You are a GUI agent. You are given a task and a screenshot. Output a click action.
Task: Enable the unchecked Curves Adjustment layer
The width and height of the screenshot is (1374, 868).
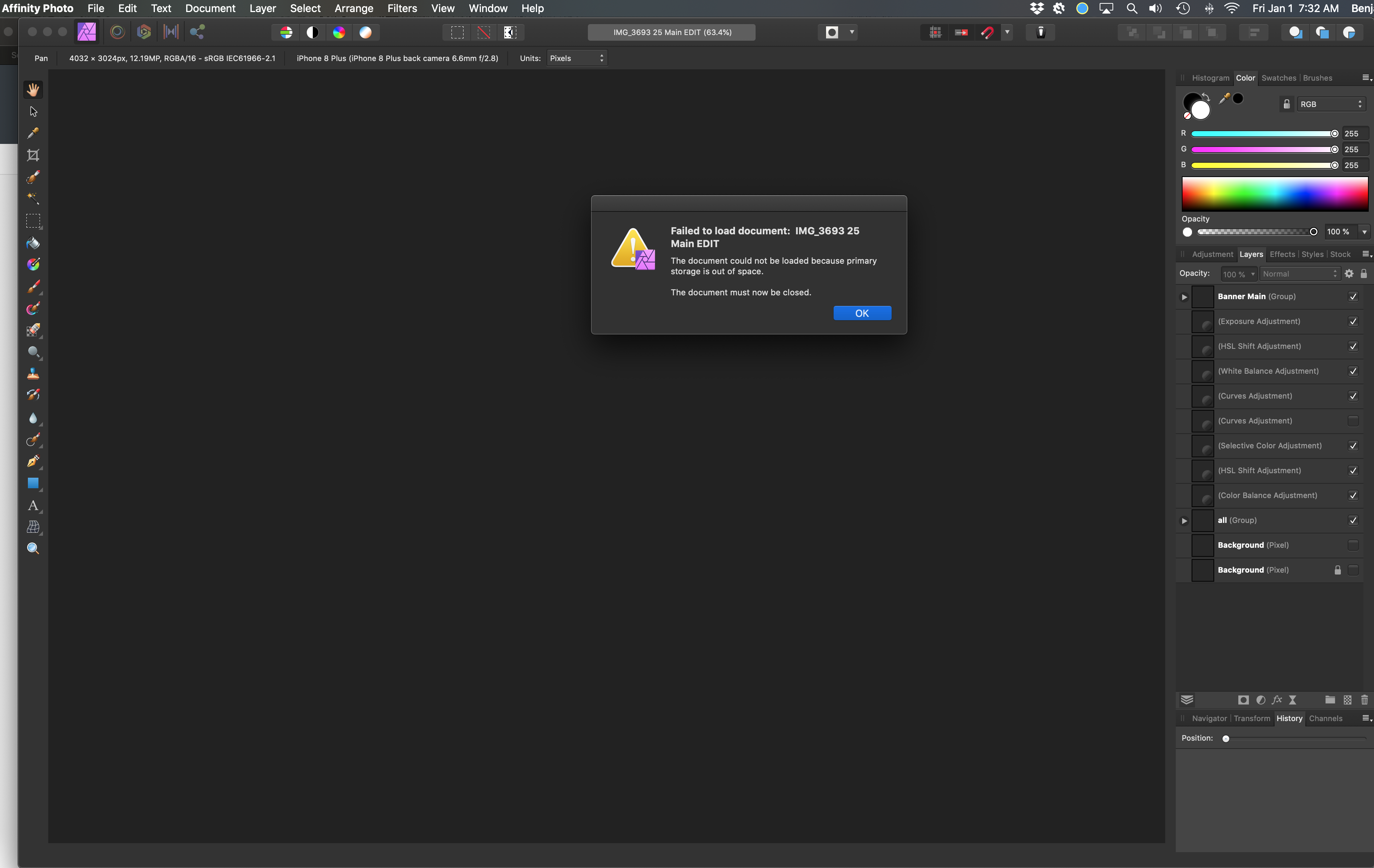(1353, 421)
